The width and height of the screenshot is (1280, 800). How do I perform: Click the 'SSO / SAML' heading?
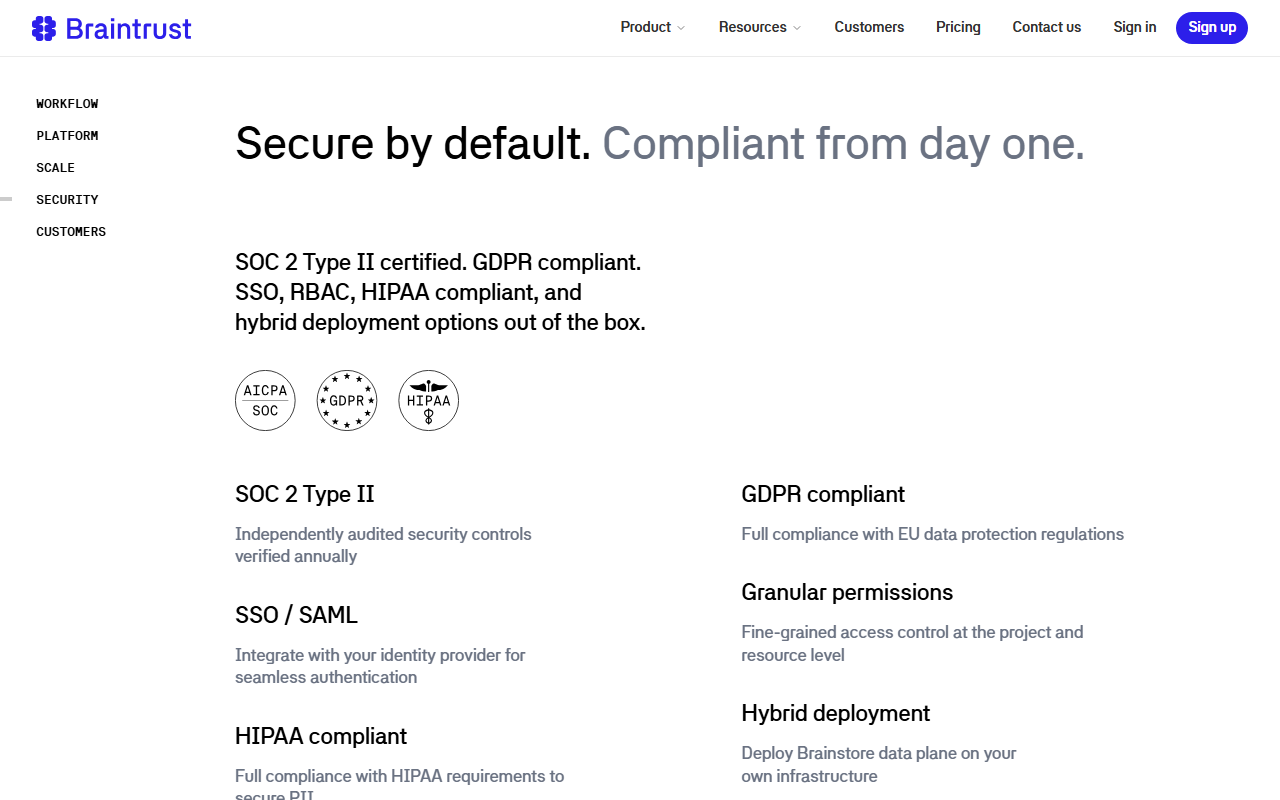coord(296,615)
